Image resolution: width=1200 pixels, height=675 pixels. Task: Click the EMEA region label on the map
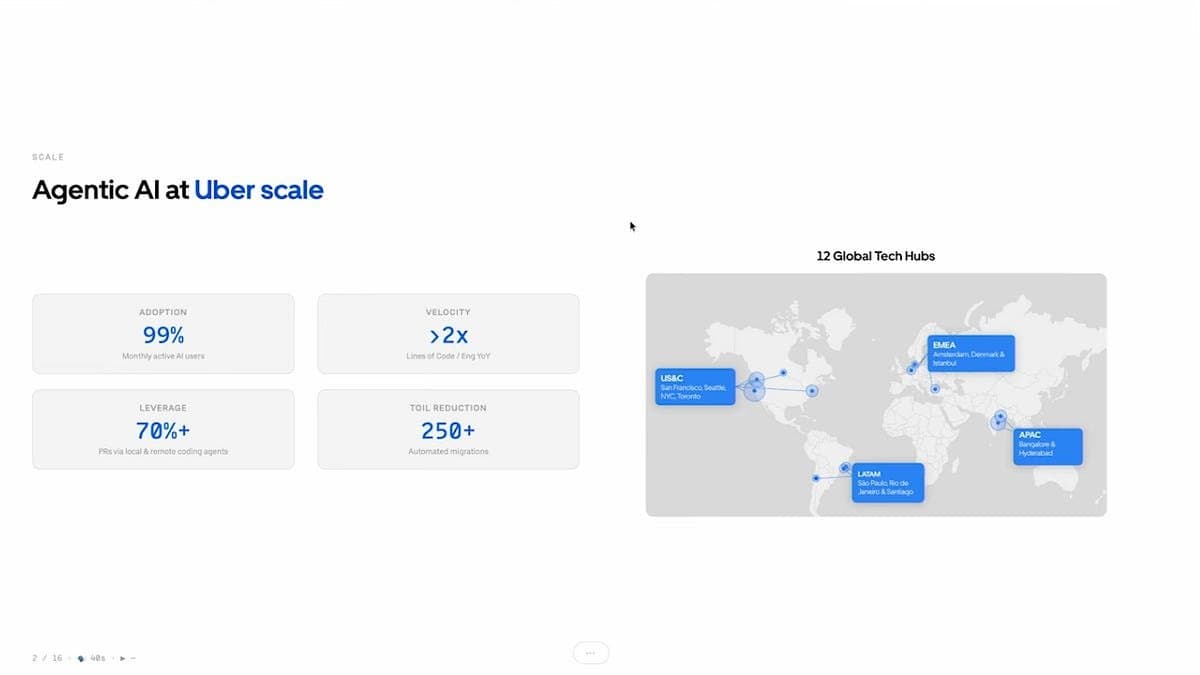(x=970, y=353)
